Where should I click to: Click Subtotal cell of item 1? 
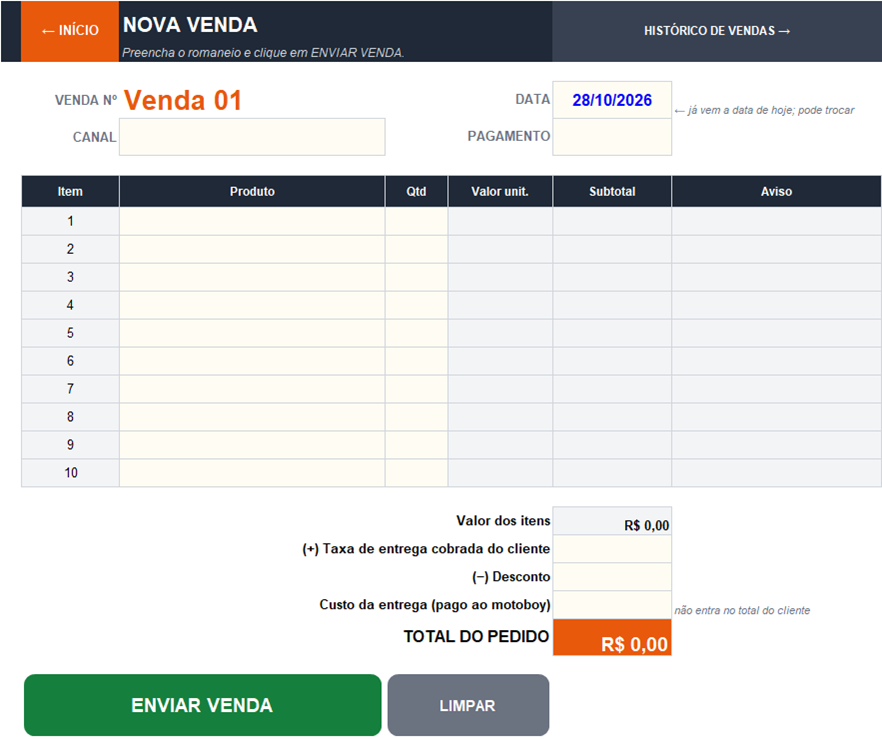[x=612, y=221]
